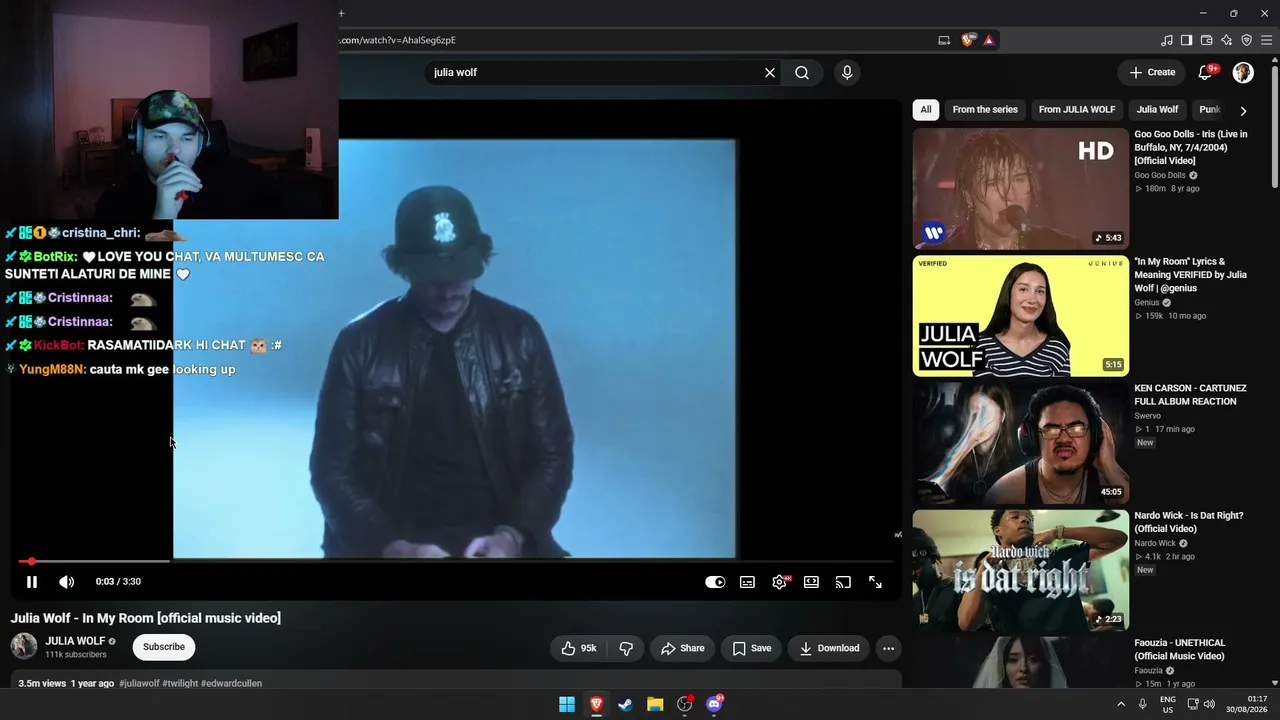Open KEN CARSON - CARTUNEZ reaction title
This screenshot has height=720, width=1280.
(1191, 395)
